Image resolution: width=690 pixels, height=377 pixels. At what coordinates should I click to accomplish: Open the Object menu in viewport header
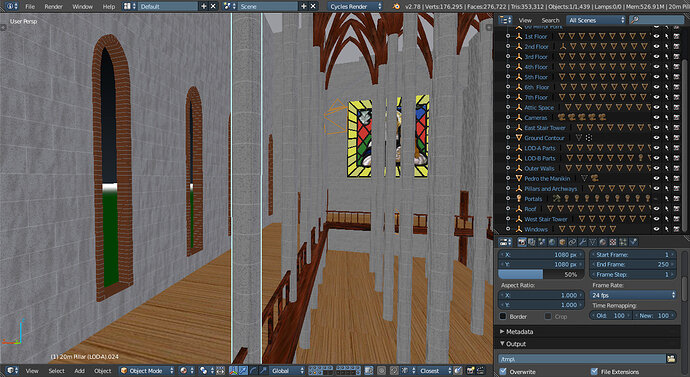pos(103,371)
